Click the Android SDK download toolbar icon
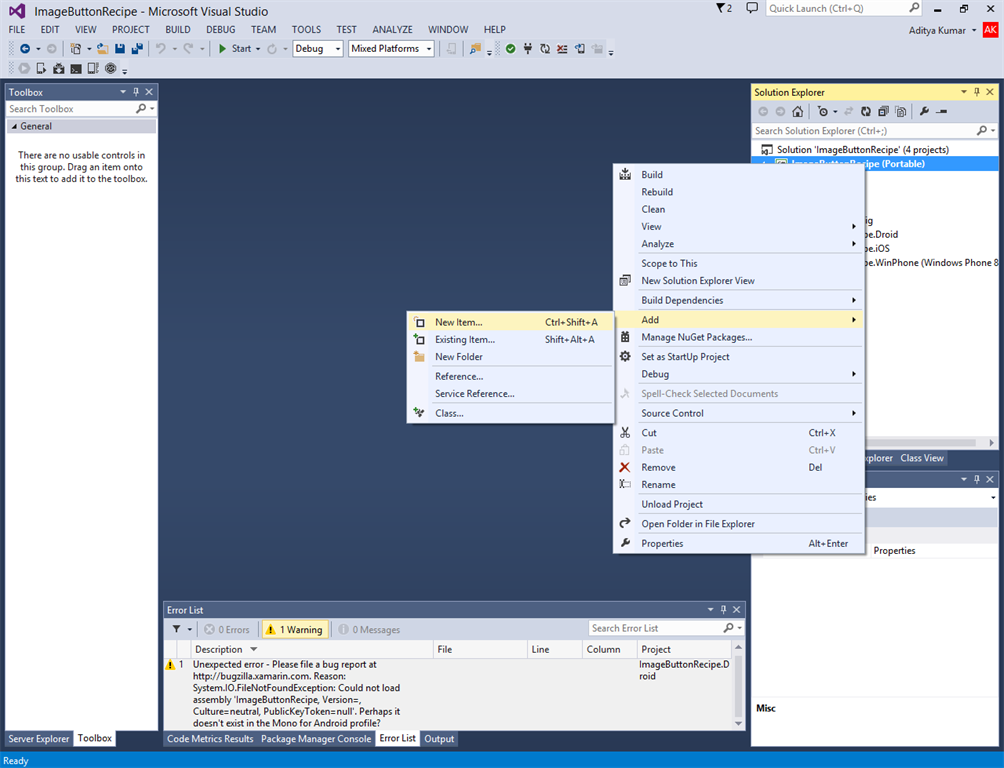The image size is (1004, 768). 58,69
